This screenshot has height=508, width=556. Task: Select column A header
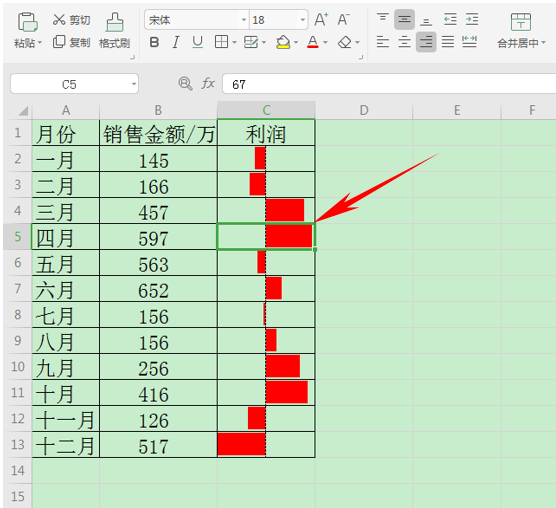tap(66, 110)
